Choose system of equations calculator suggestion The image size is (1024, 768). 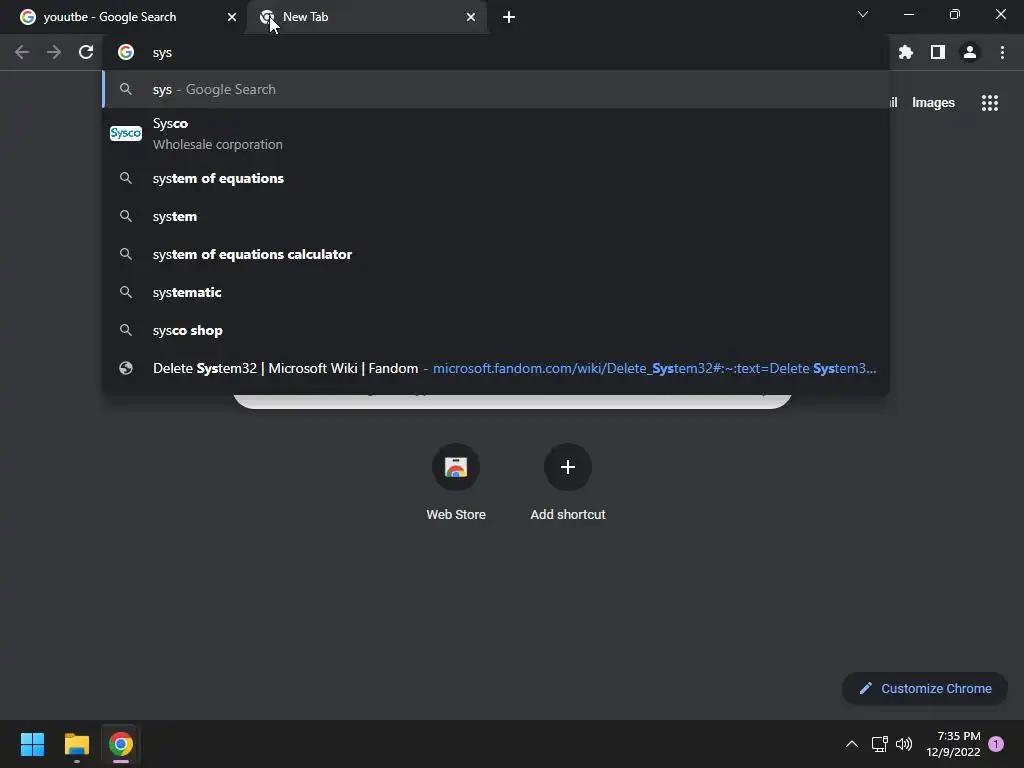point(496,254)
